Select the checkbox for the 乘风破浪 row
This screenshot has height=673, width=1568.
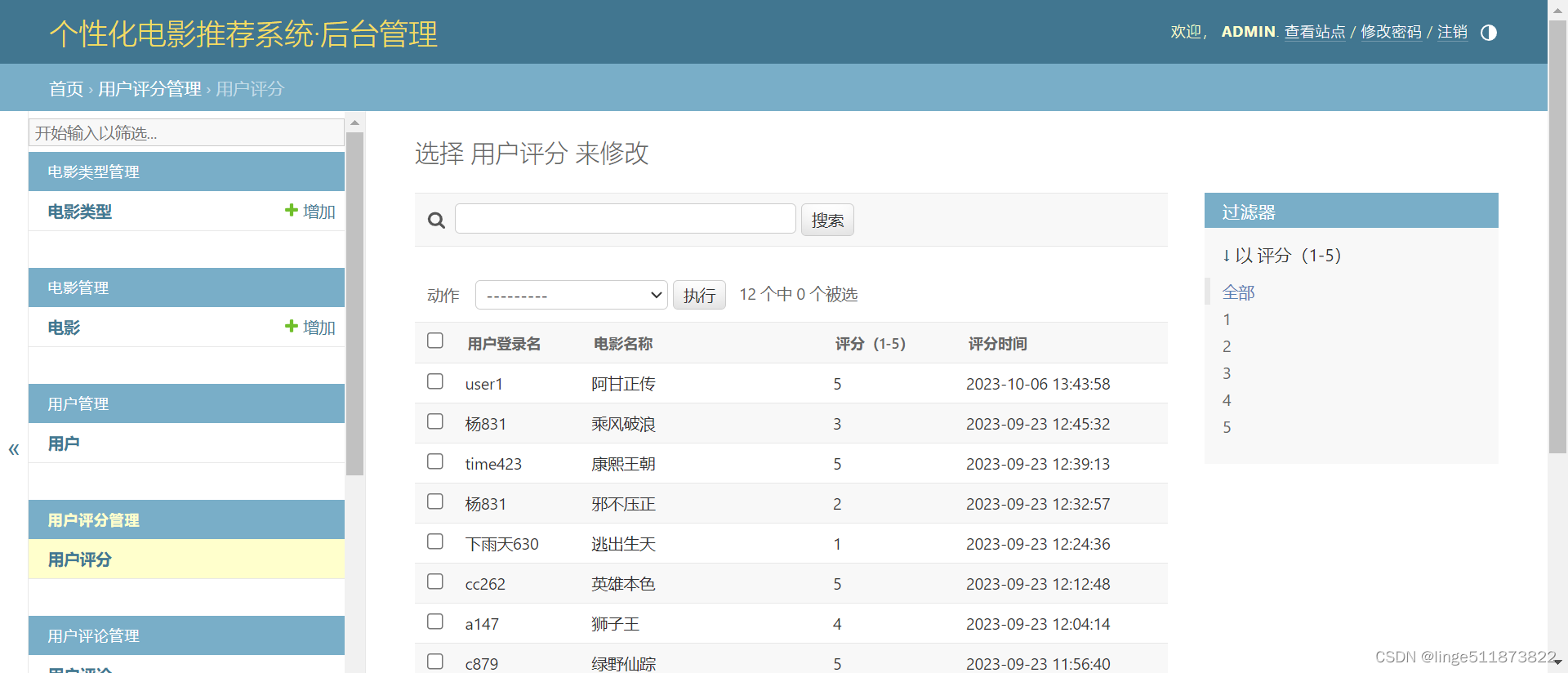pos(435,421)
